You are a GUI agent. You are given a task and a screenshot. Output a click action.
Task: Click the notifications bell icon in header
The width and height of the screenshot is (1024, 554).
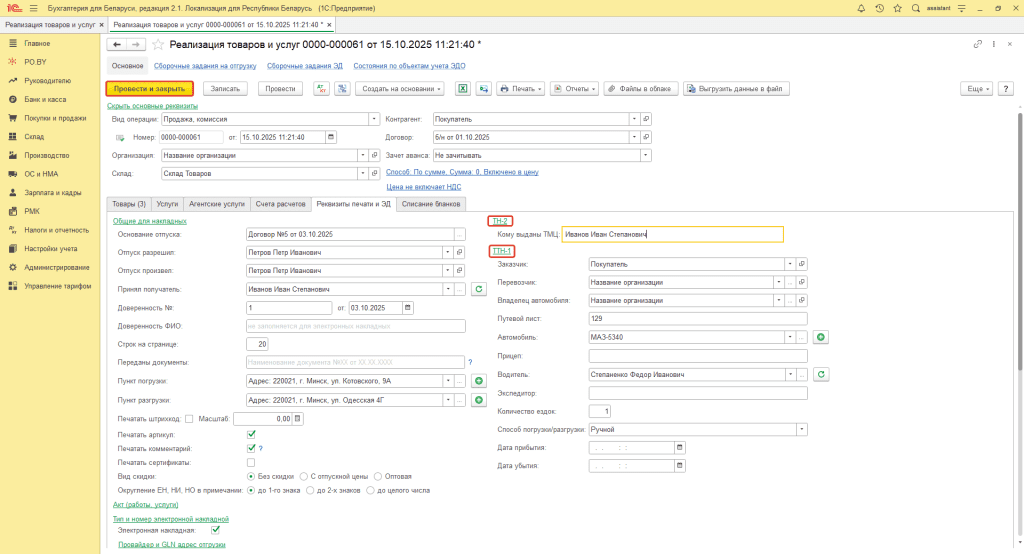point(859,7)
